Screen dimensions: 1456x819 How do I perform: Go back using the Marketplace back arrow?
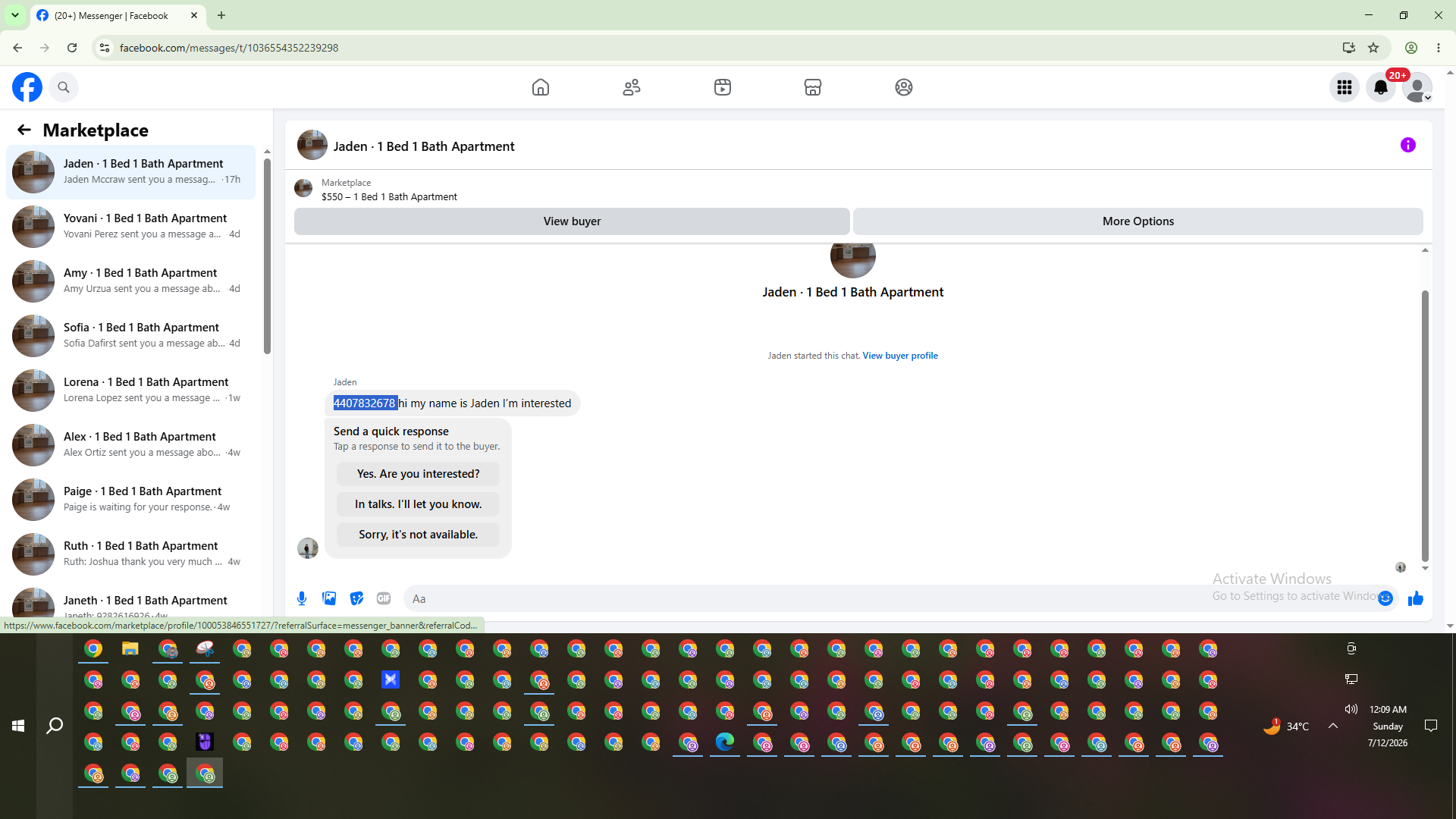pos(24,130)
